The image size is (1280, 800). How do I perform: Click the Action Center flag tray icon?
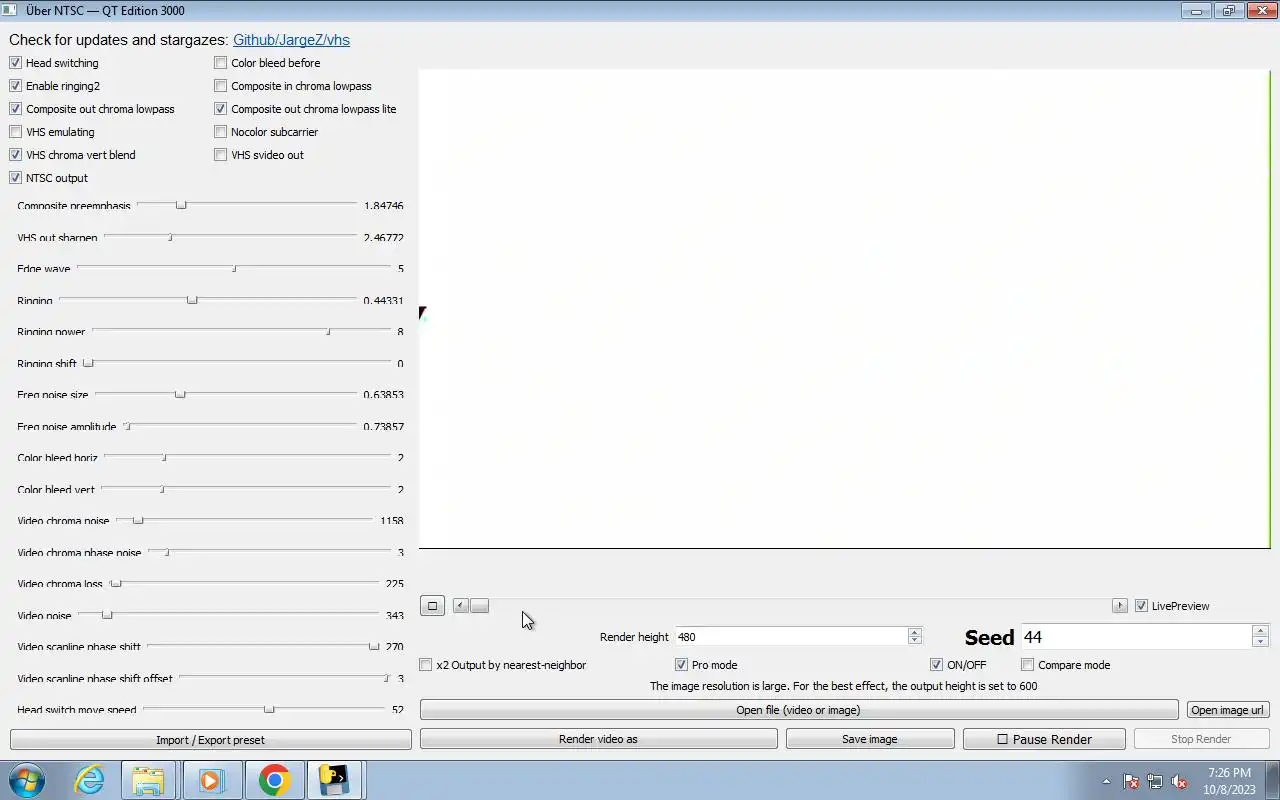1131,782
